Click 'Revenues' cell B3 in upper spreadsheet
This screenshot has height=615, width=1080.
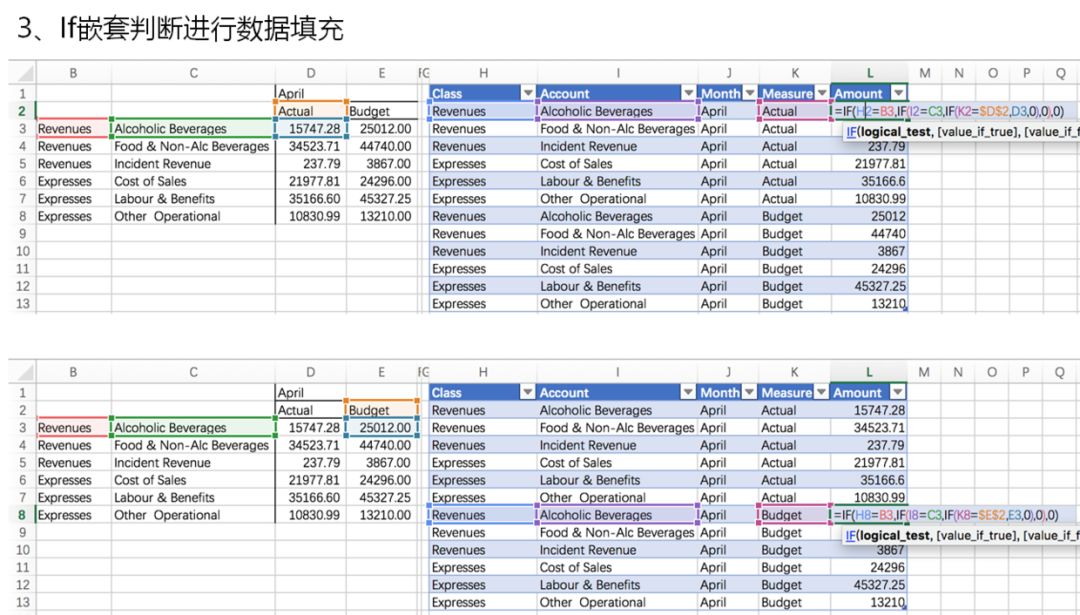click(x=73, y=129)
